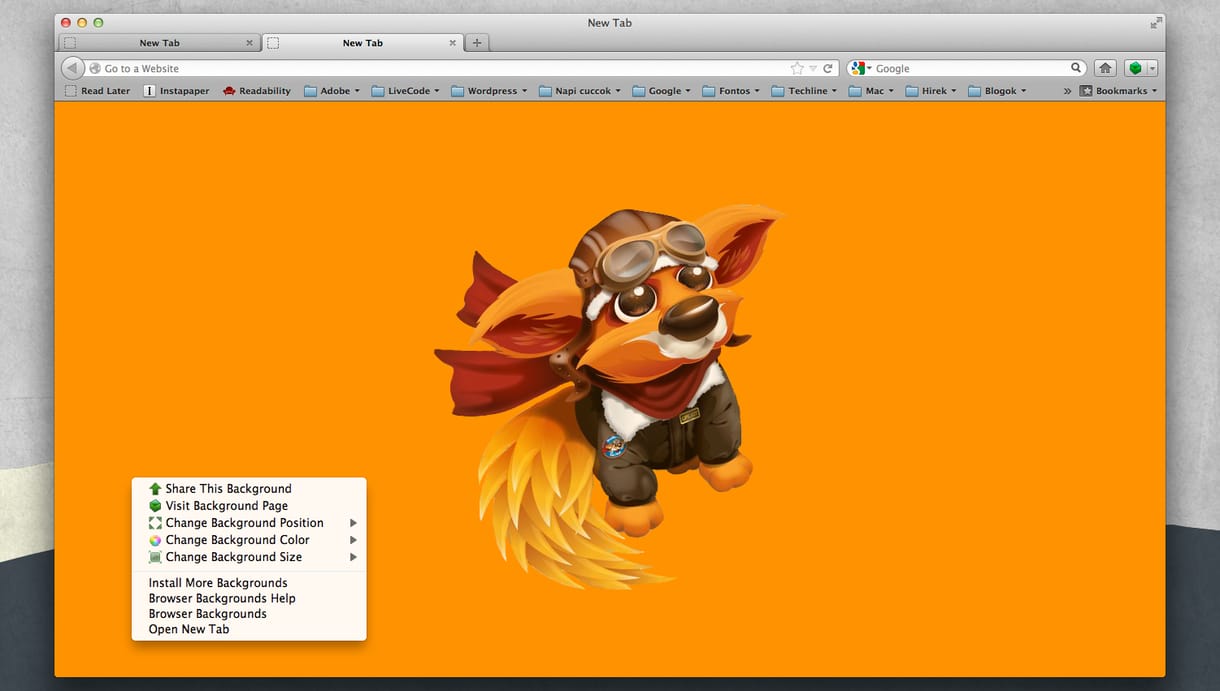The width and height of the screenshot is (1220, 691).
Task: Expand the Google bookmarks folder
Action: click(661, 91)
